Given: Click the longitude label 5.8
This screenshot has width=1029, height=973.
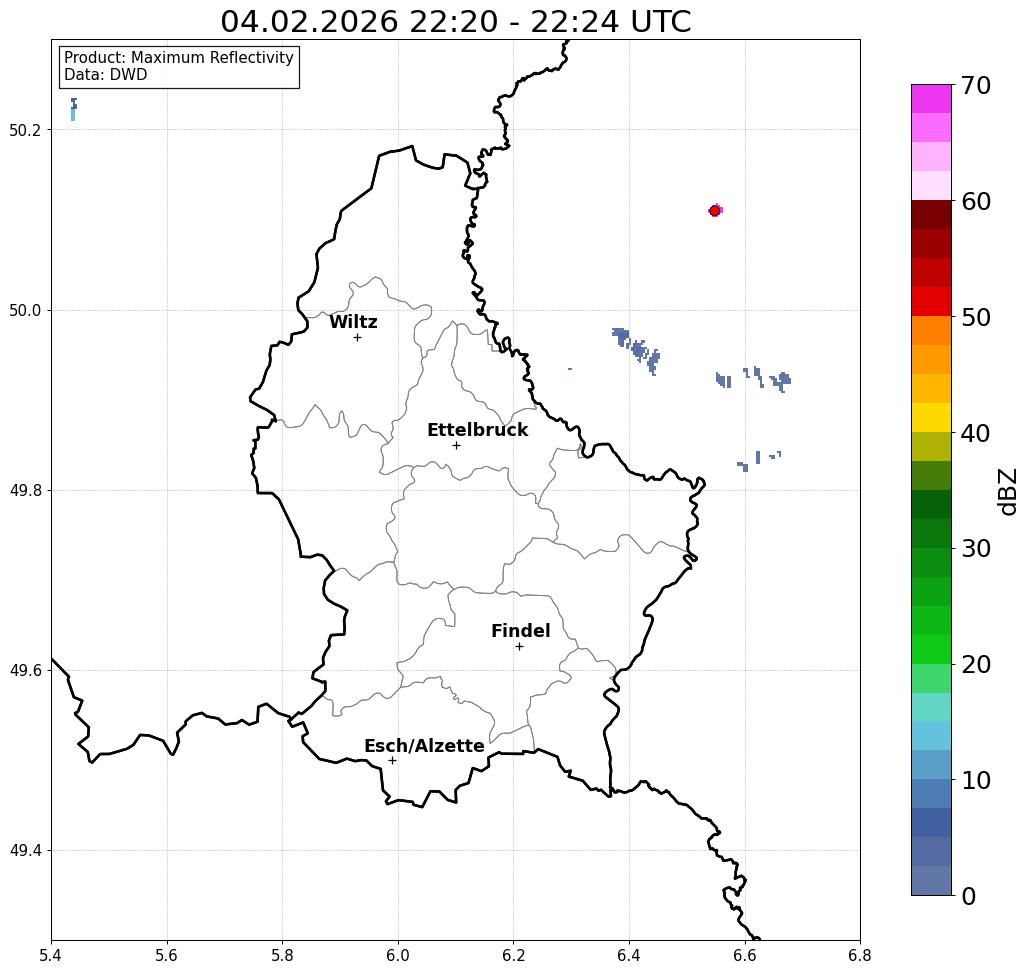Looking at the screenshot, I should click(282, 955).
